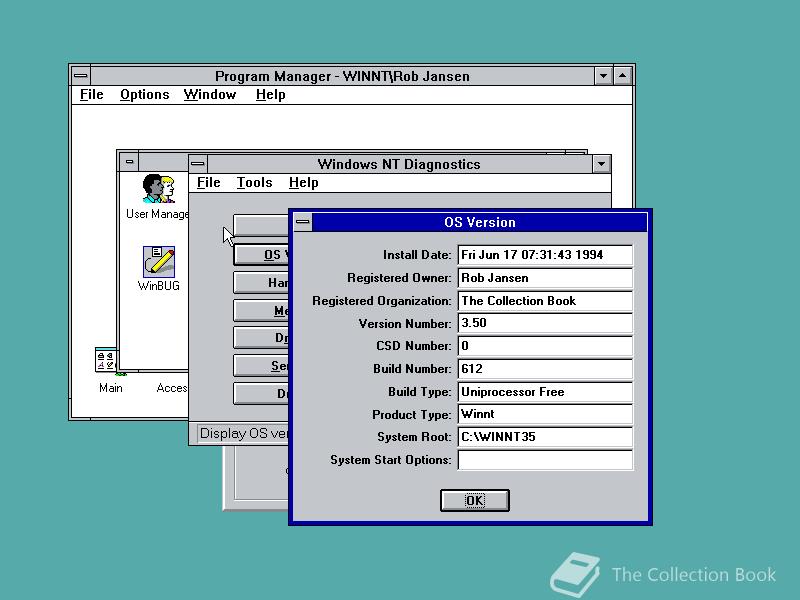800x600 pixels.
Task: Click the "Main" group label
Action: coord(111,388)
